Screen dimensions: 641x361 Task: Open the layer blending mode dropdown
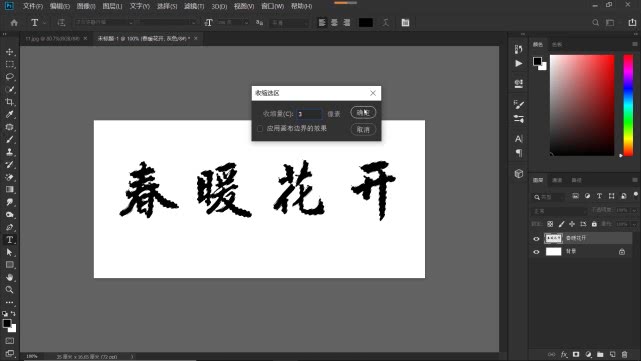560,211
